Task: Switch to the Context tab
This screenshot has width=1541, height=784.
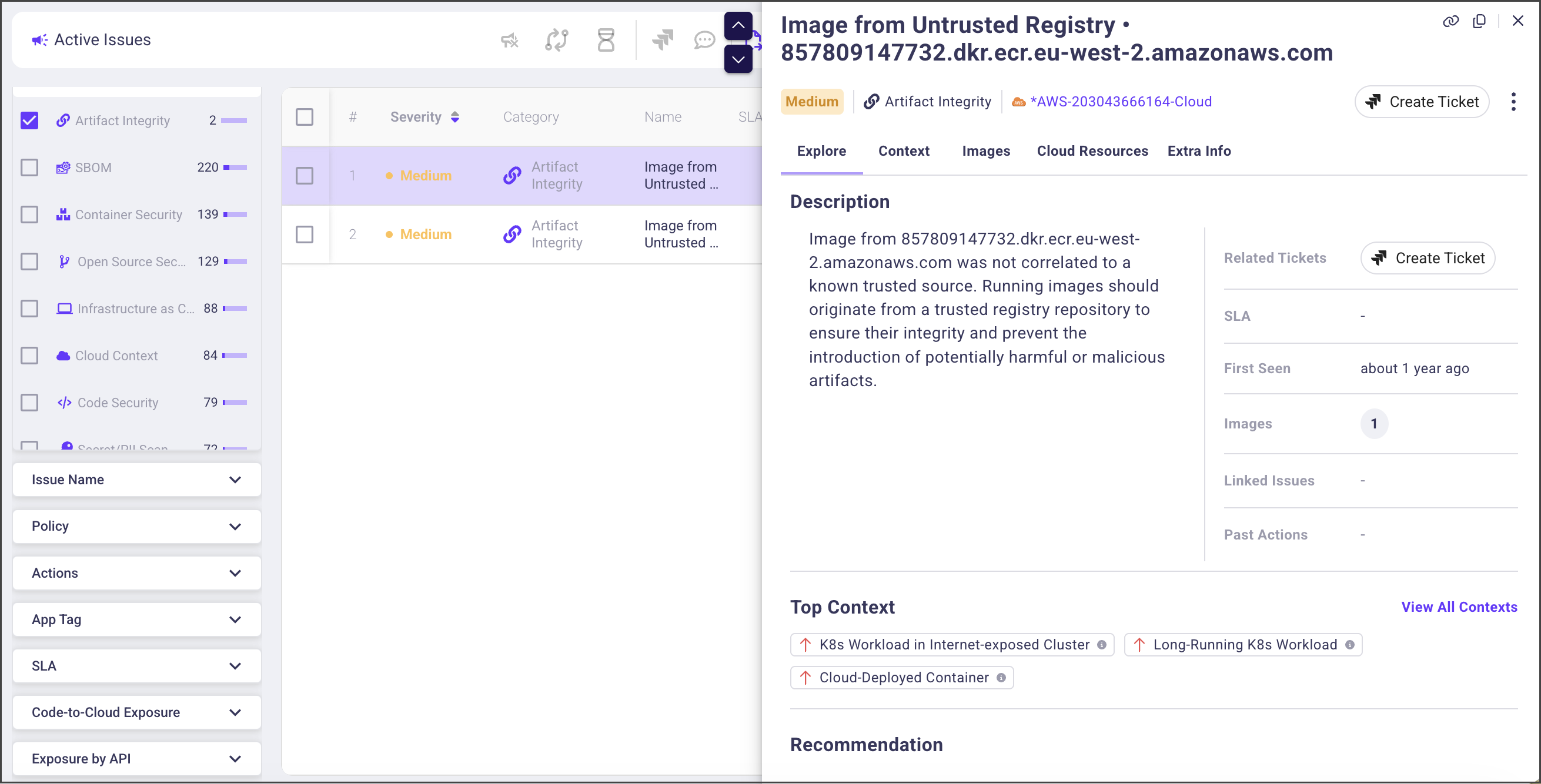Action: pos(903,150)
